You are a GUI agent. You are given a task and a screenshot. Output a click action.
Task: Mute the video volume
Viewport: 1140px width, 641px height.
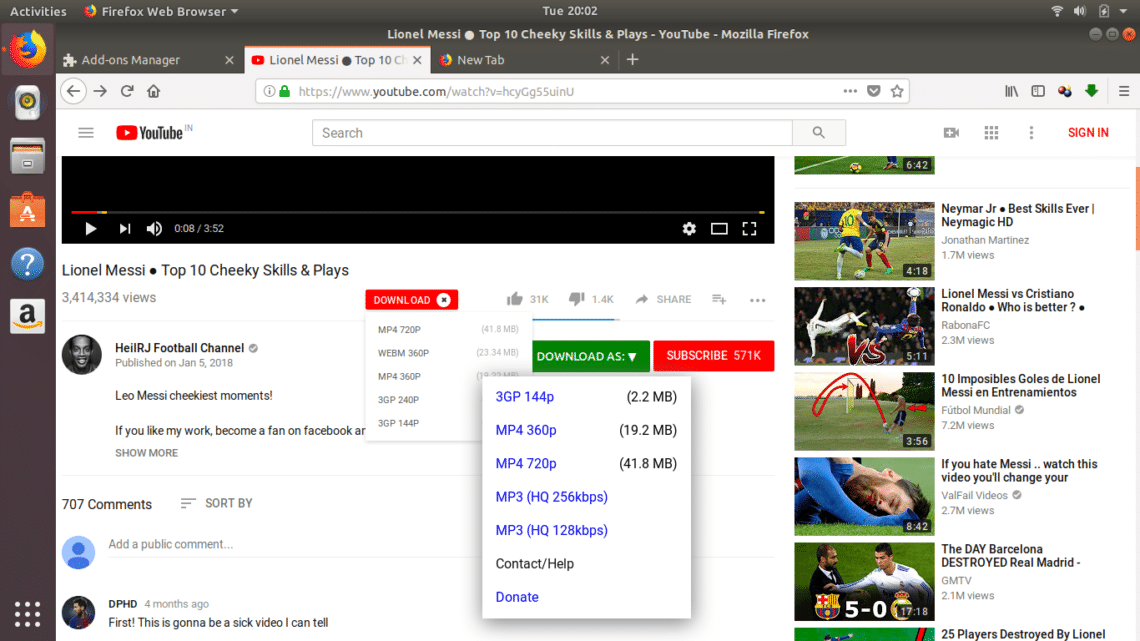click(x=154, y=228)
